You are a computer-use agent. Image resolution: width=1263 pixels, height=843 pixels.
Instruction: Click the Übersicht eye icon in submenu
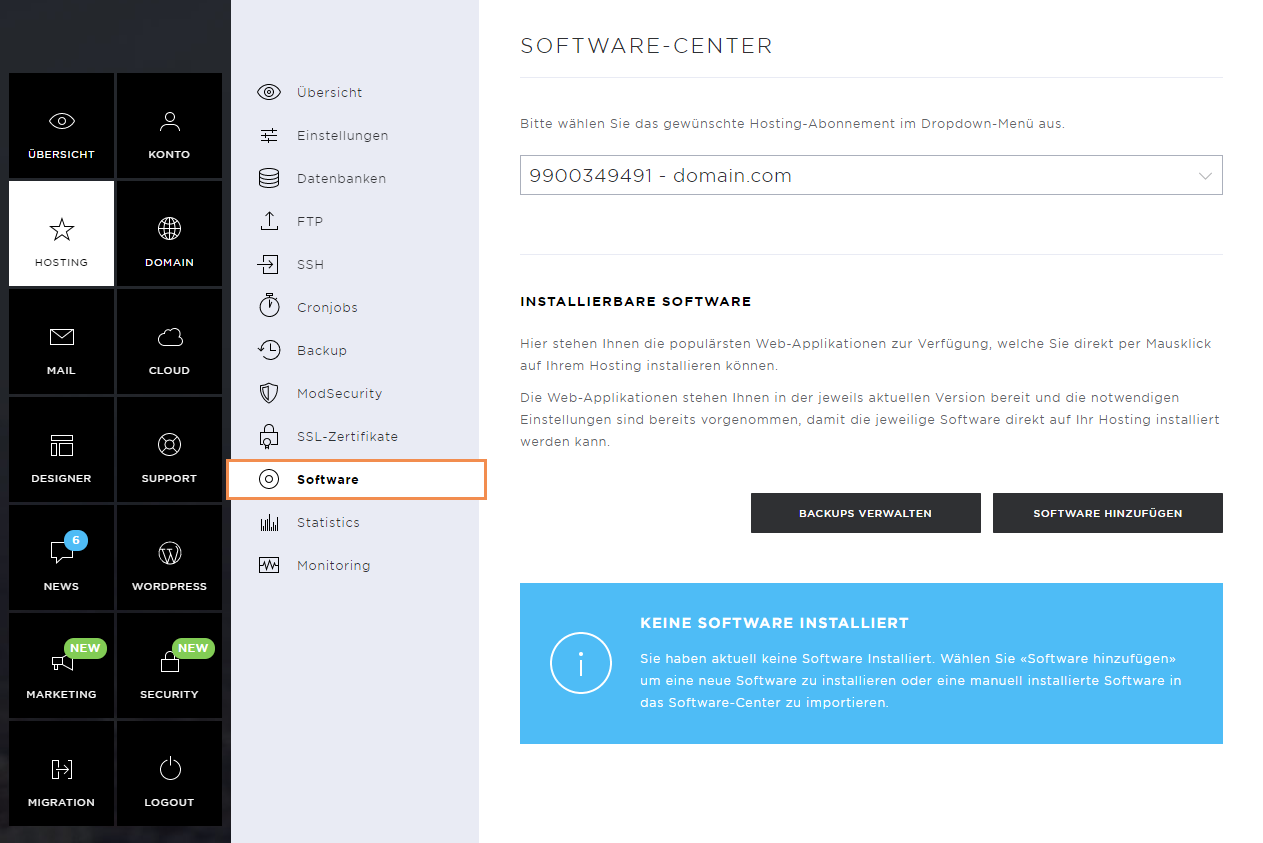[x=269, y=92]
